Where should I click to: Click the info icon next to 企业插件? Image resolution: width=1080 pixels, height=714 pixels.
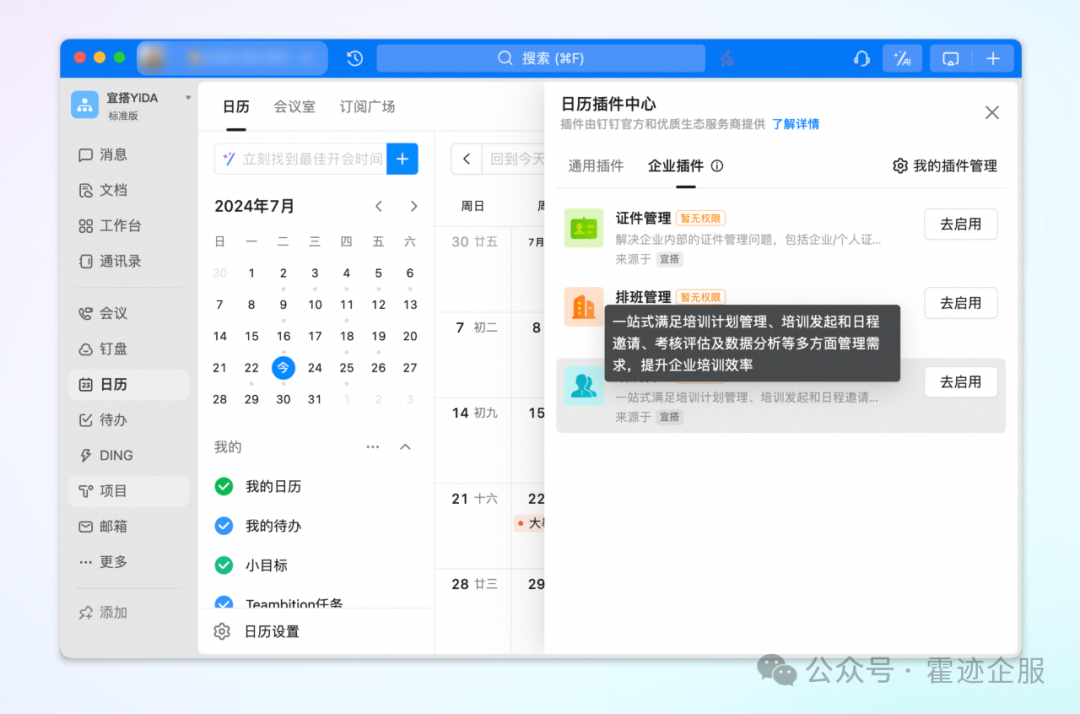[717, 166]
